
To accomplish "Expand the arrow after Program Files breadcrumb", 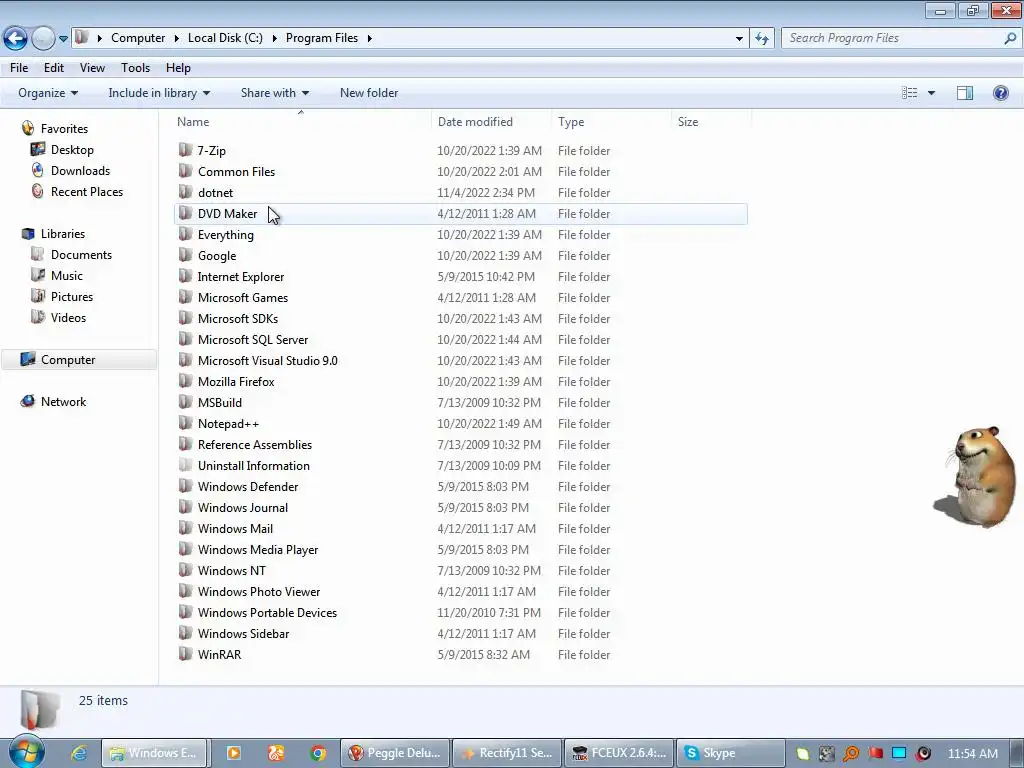I will (x=370, y=39).
